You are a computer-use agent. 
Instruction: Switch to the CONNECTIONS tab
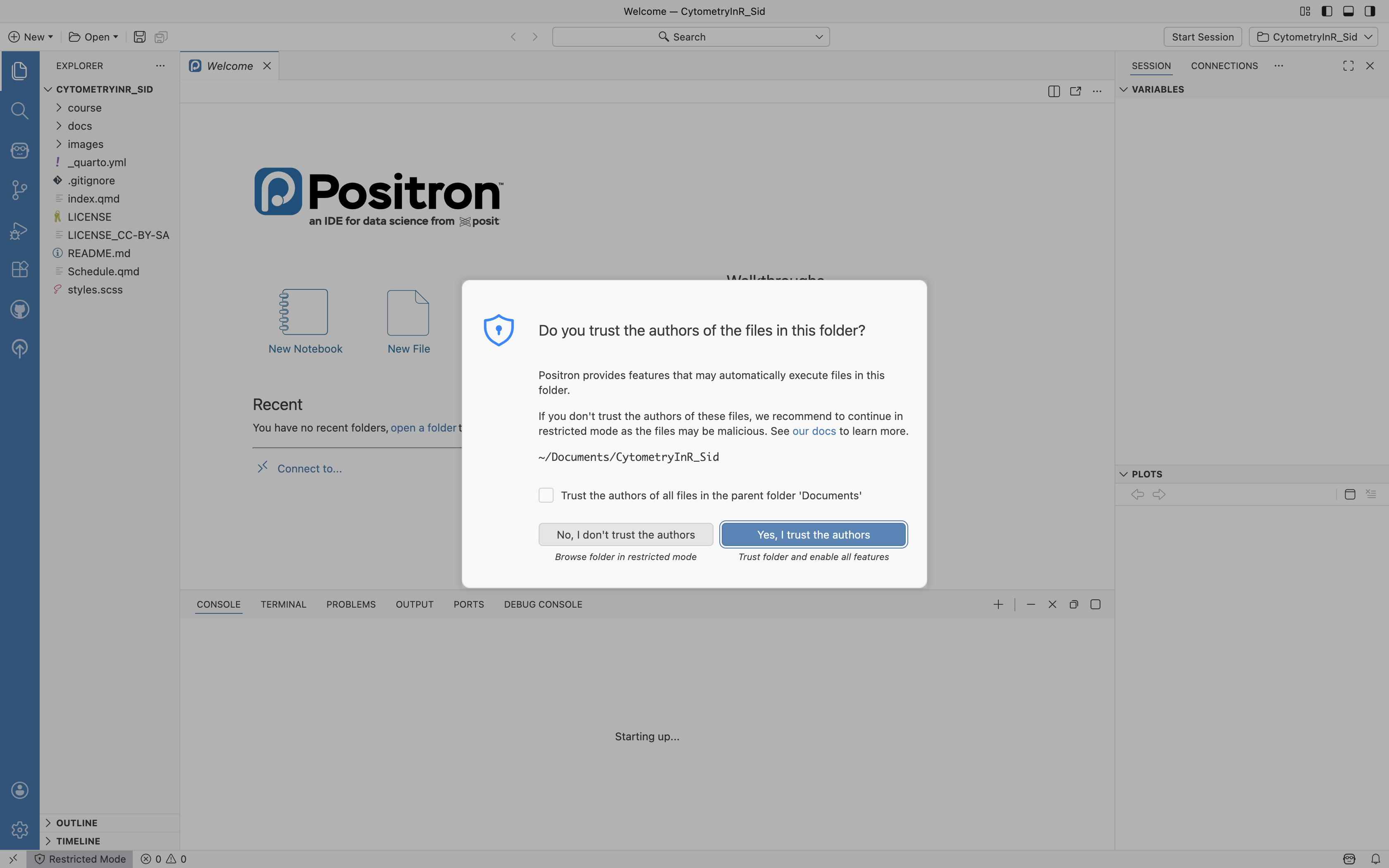point(1224,66)
